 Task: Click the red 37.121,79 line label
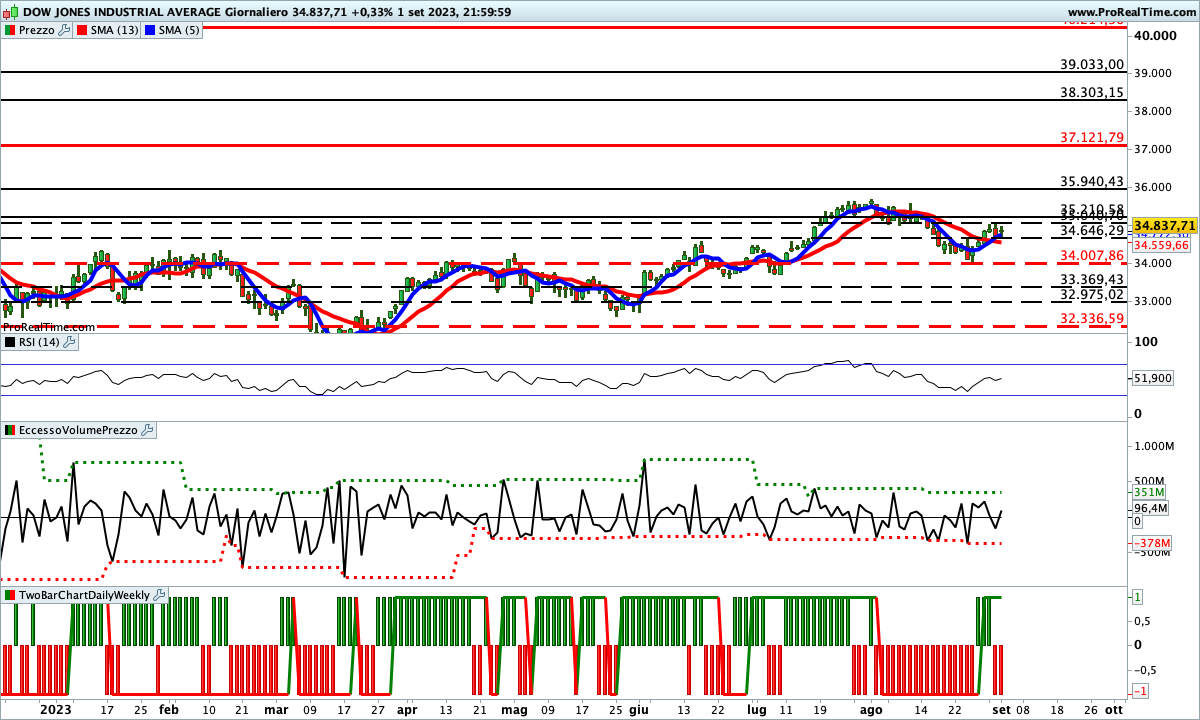point(1092,137)
